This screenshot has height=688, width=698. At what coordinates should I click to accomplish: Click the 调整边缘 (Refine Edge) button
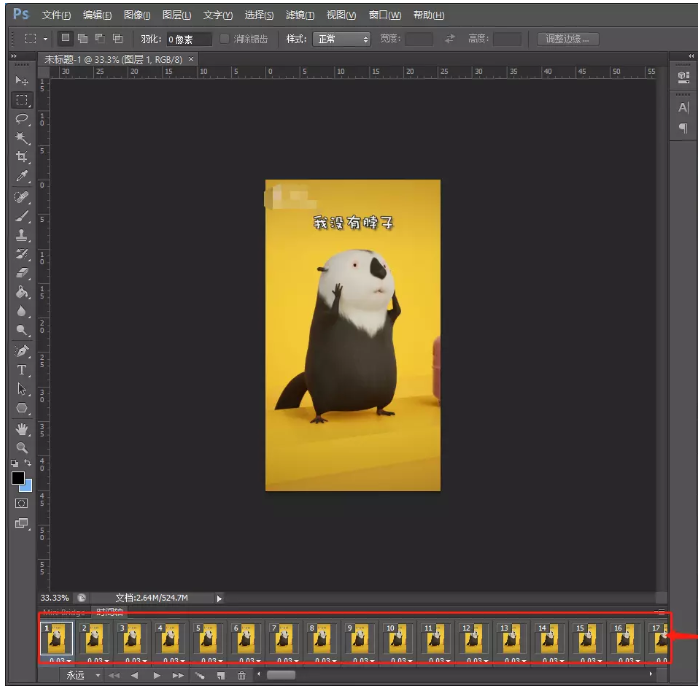568,39
